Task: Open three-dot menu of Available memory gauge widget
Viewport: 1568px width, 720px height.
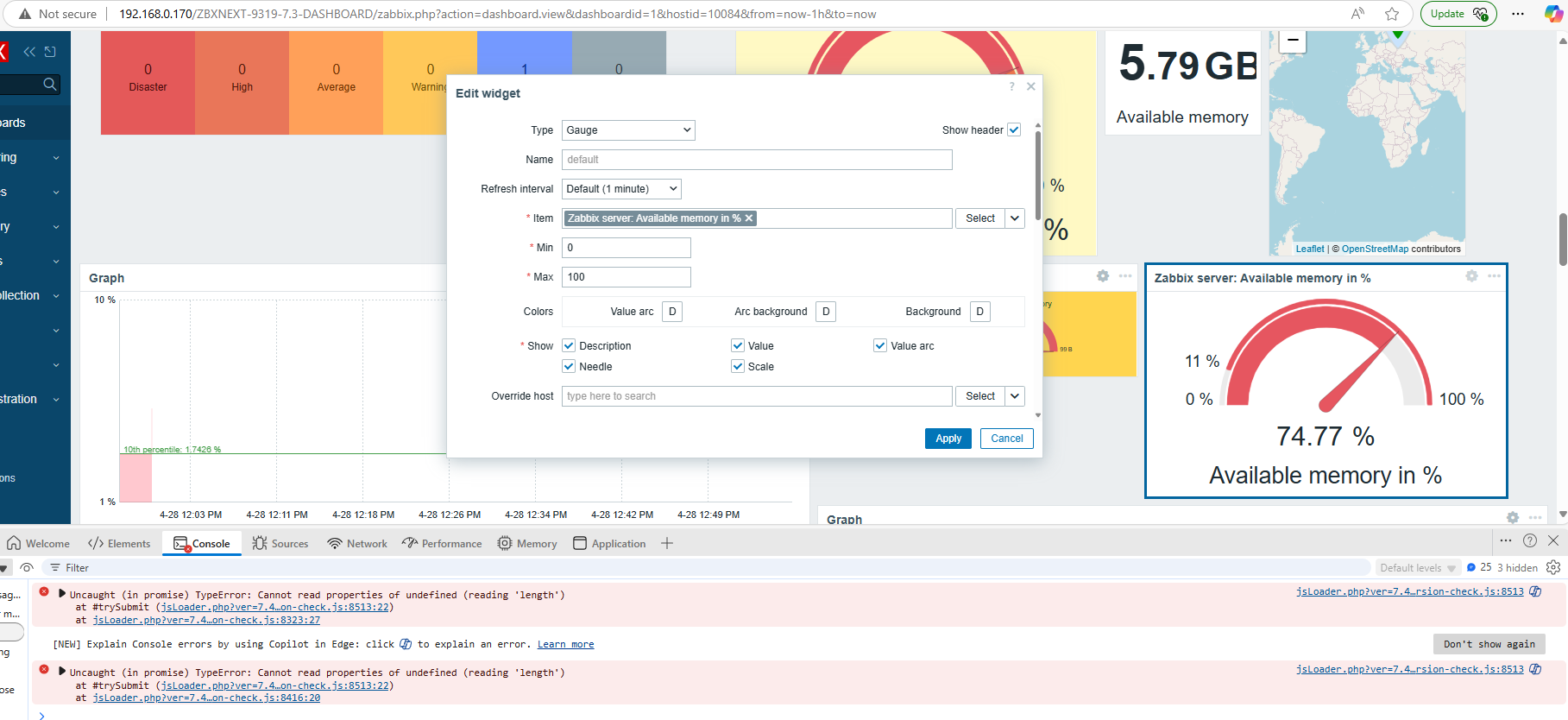Action: tap(1494, 276)
